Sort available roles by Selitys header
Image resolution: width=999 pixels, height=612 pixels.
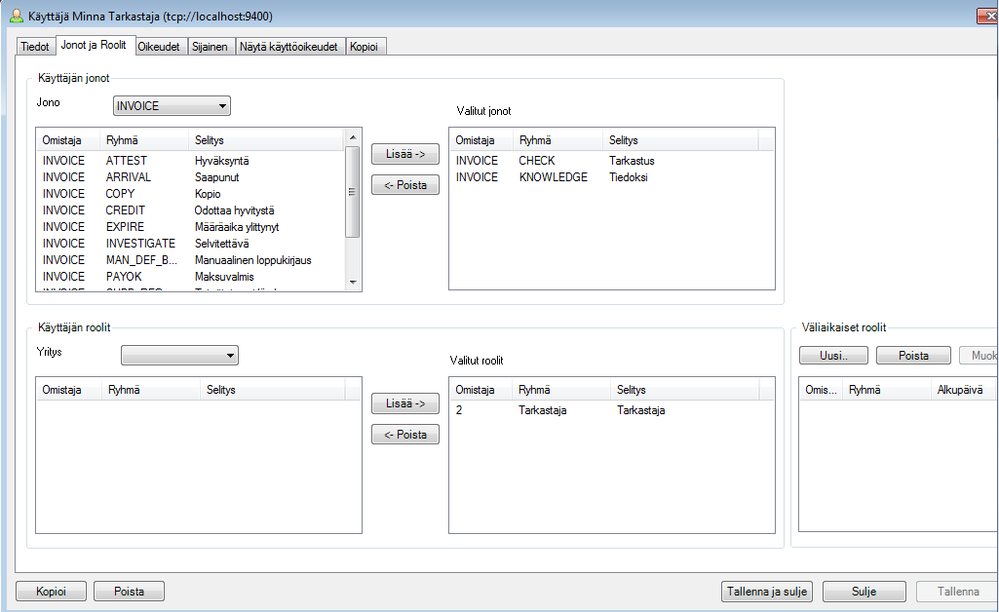pos(273,390)
